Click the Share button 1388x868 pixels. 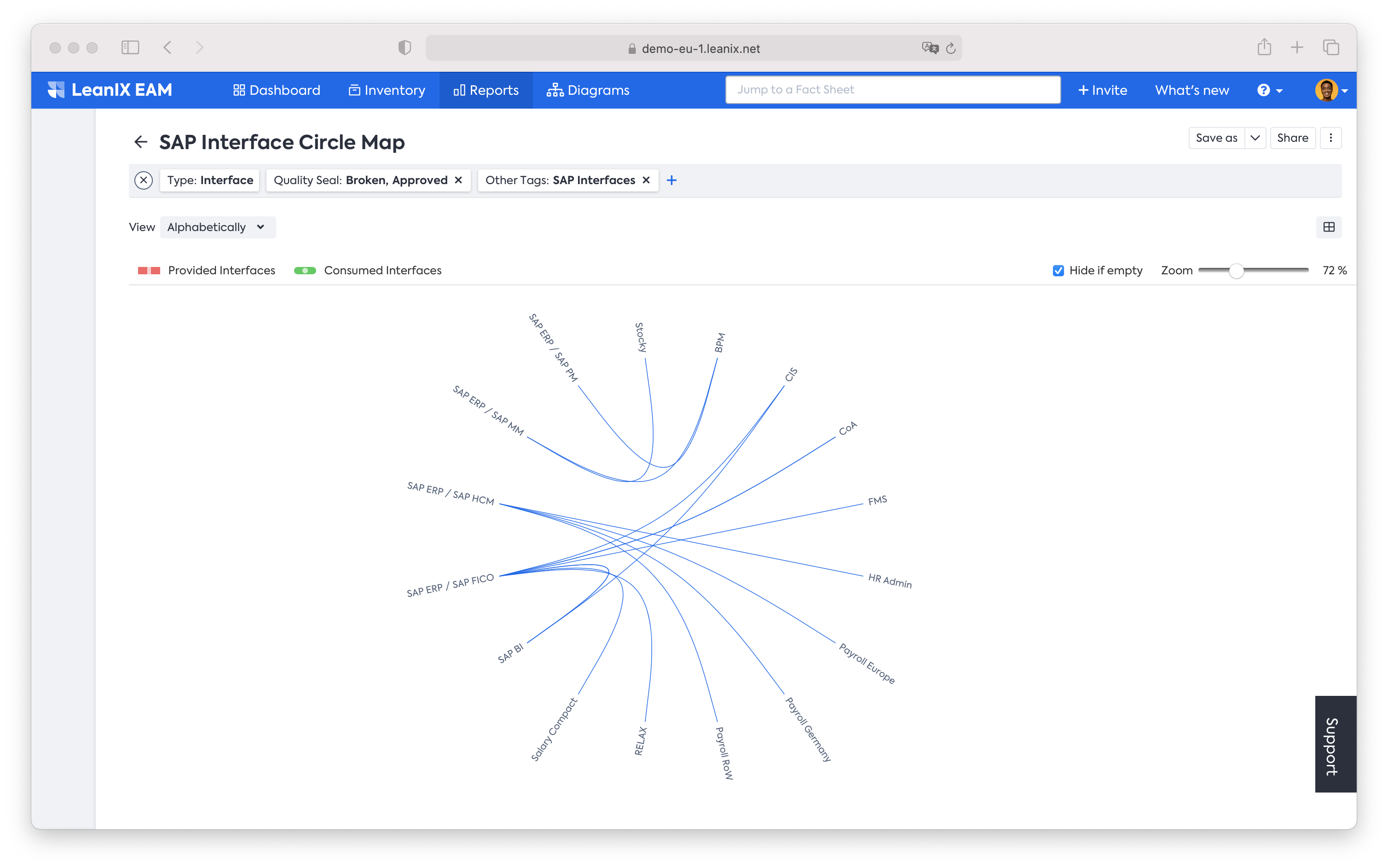point(1293,137)
